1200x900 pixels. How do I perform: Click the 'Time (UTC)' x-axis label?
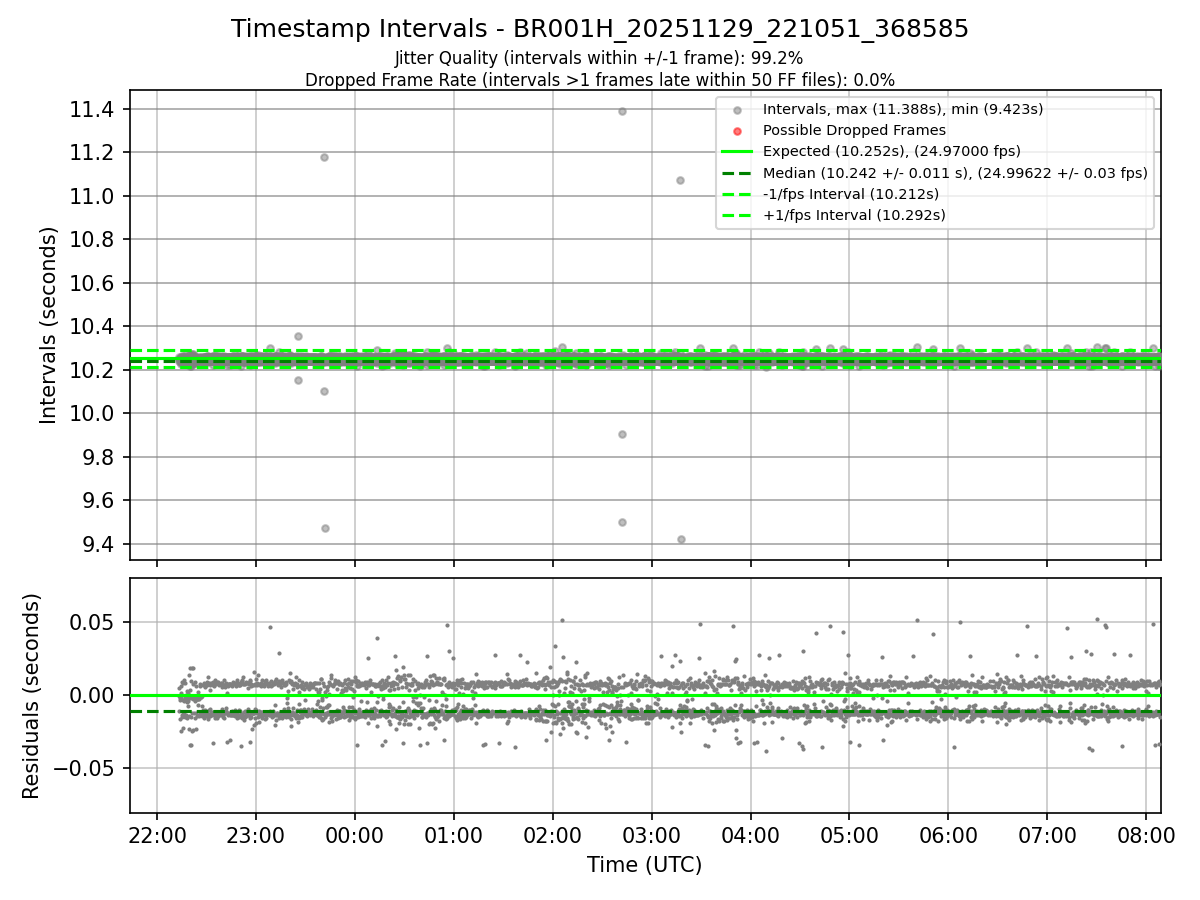pyautogui.click(x=645, y=865)
